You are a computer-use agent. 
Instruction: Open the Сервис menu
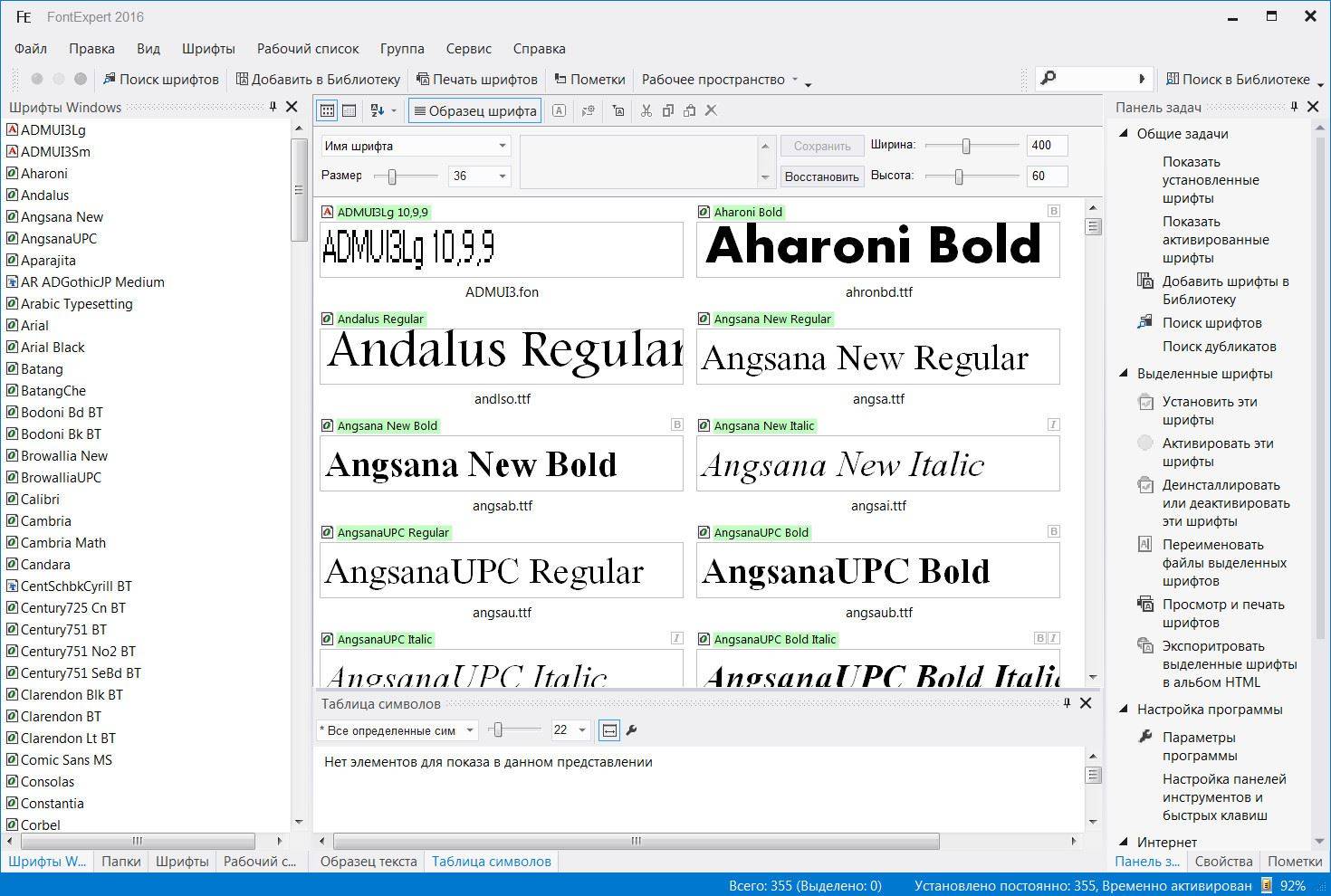[x=469, y=49]
